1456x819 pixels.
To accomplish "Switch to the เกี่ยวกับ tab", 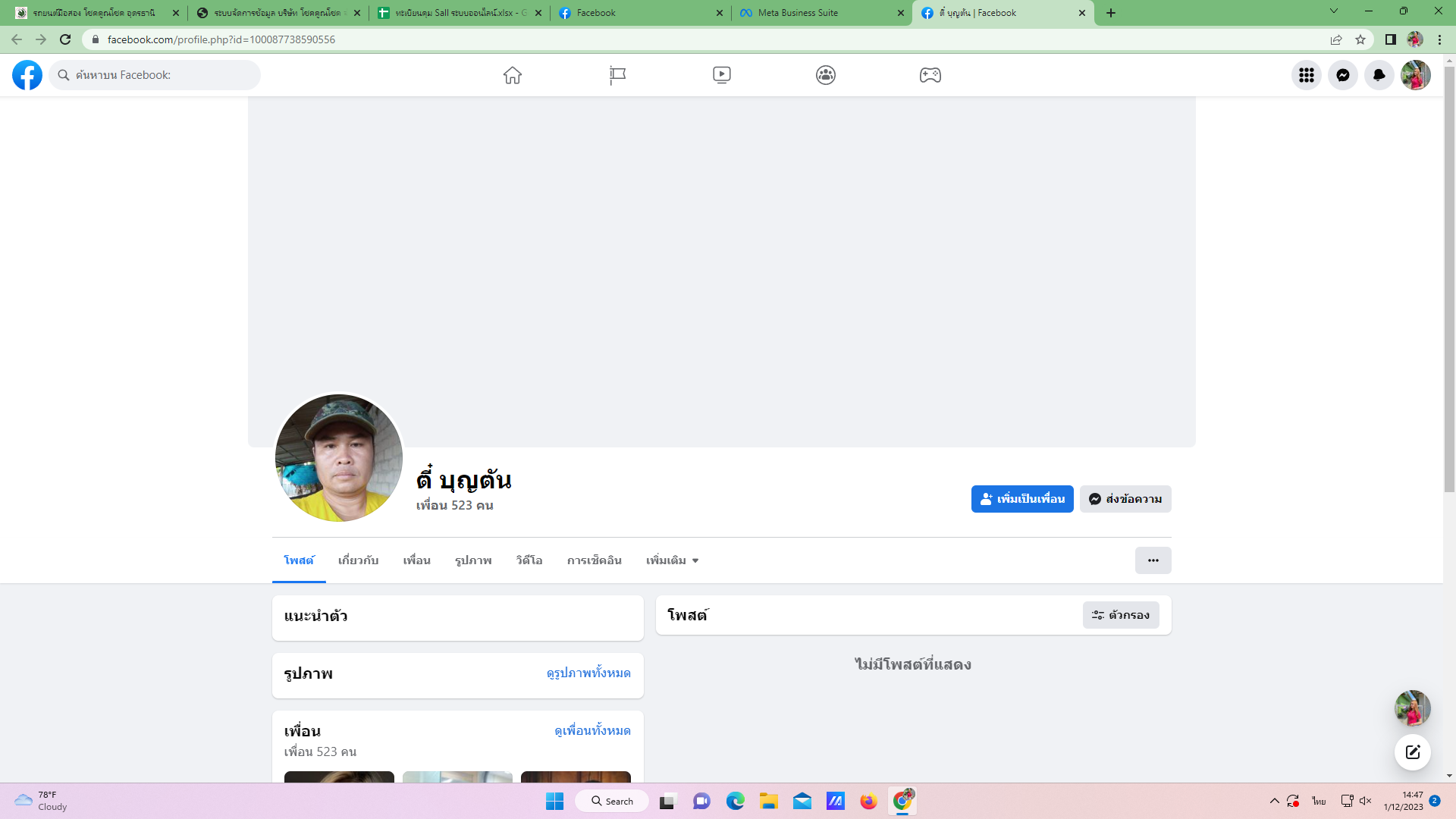I will pyautogui.click(x=358, y=560).
